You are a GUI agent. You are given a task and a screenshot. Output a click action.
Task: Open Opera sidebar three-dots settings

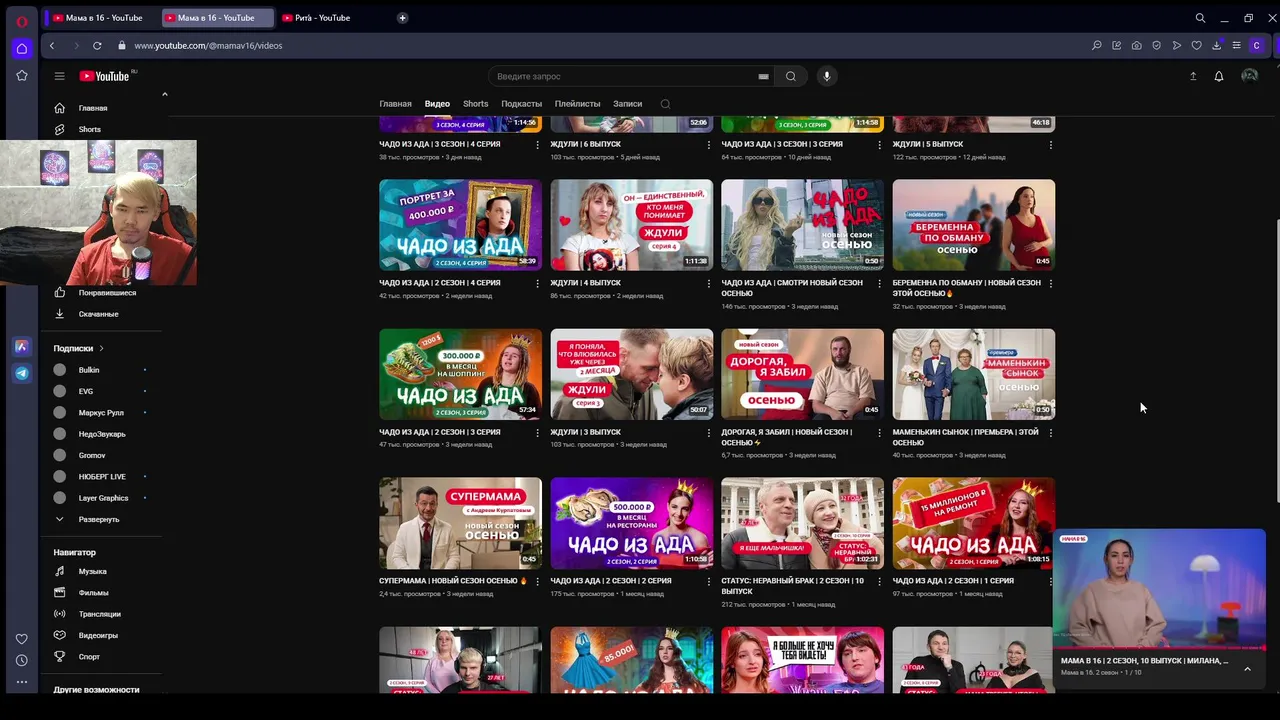(x=21, y=682)
